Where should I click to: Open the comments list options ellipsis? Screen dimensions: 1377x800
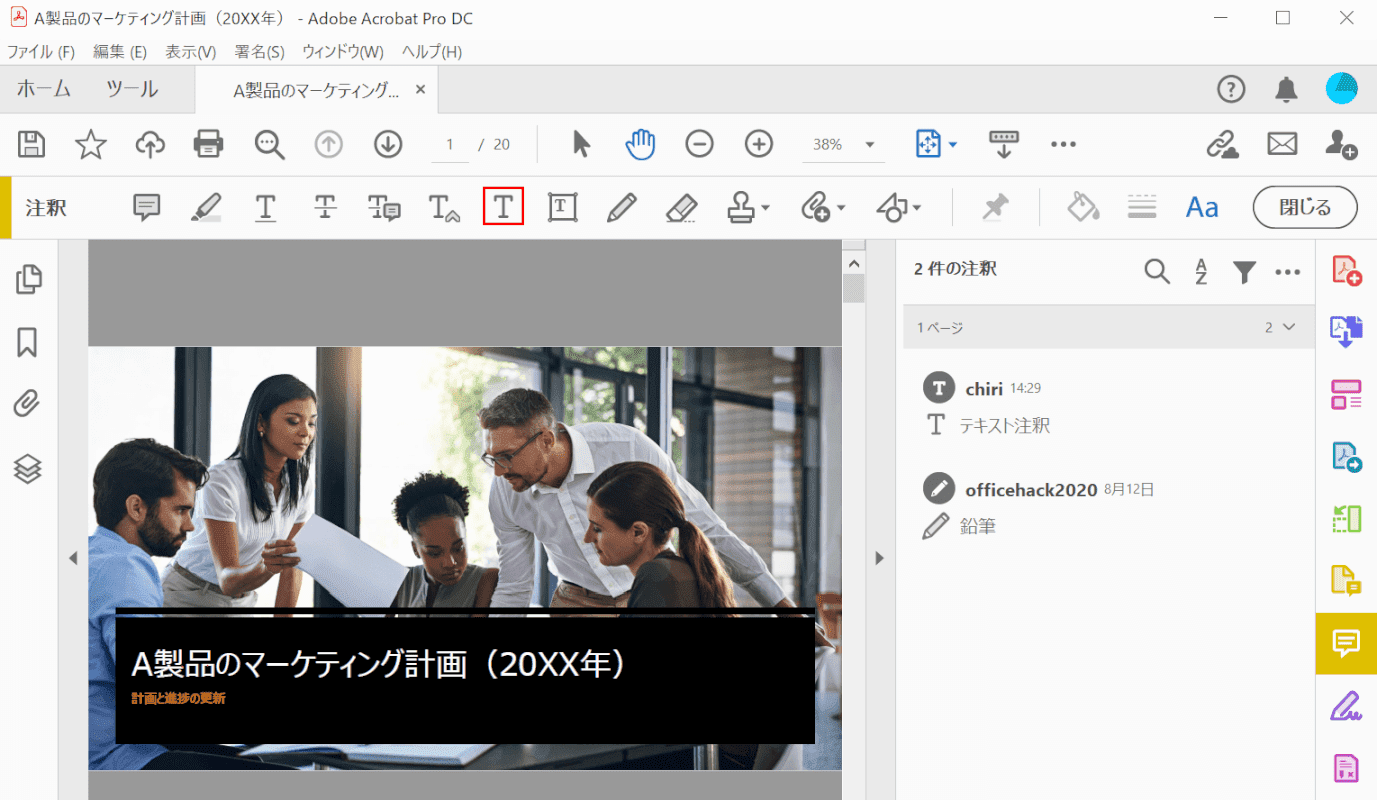click(1288, 271)
